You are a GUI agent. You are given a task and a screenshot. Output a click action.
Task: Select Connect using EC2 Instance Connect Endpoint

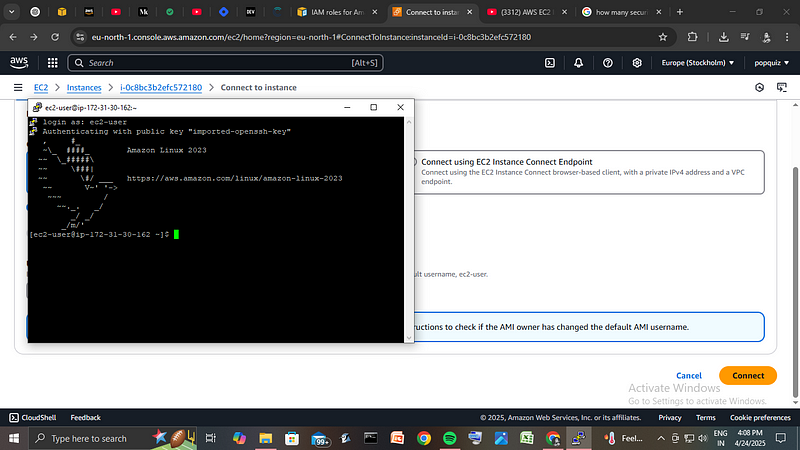(x=413, y=161)
